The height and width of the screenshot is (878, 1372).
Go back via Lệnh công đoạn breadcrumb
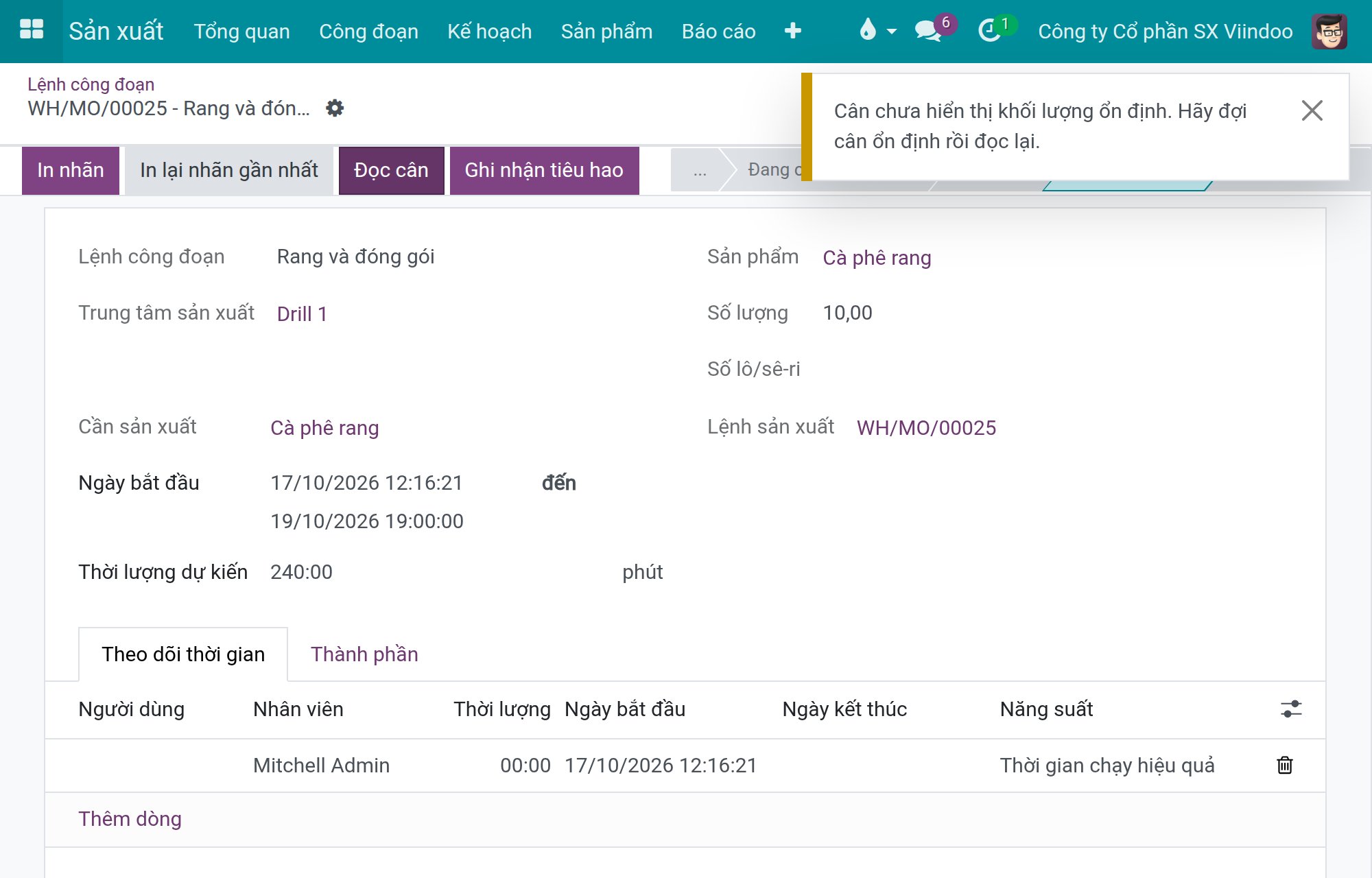click(x=91, y=84)
